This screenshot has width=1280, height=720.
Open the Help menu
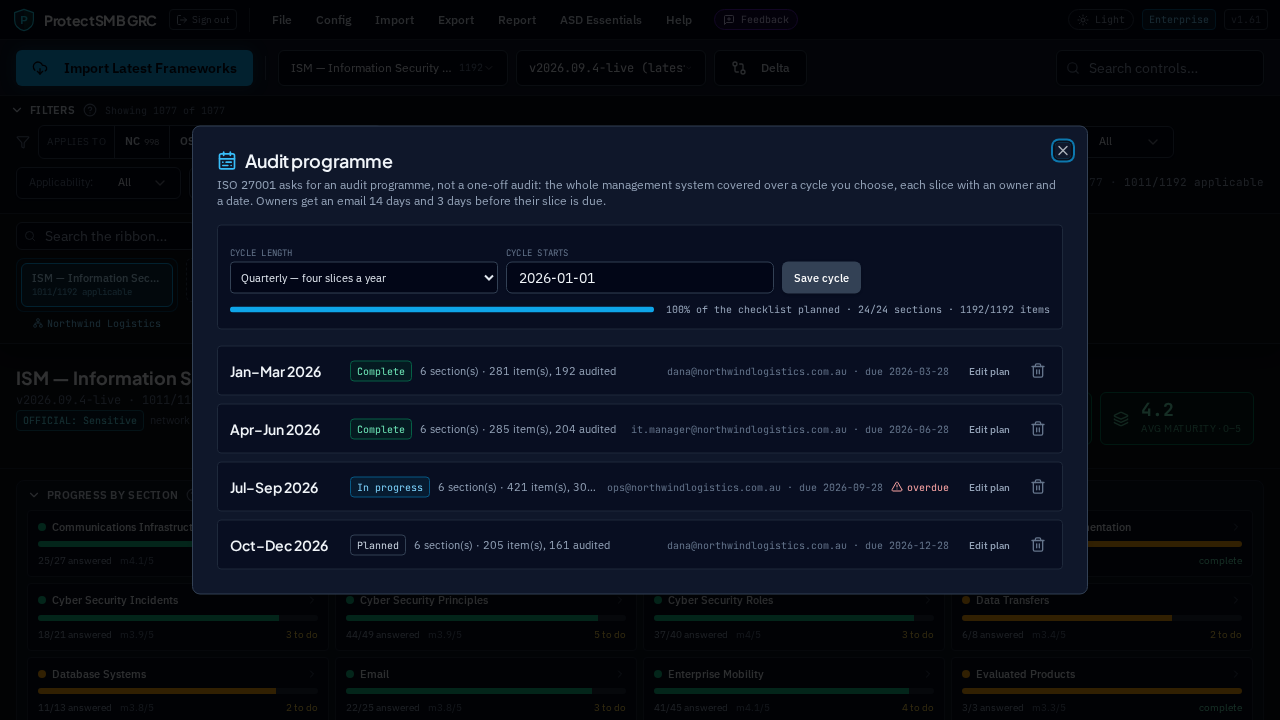[679, 20]
